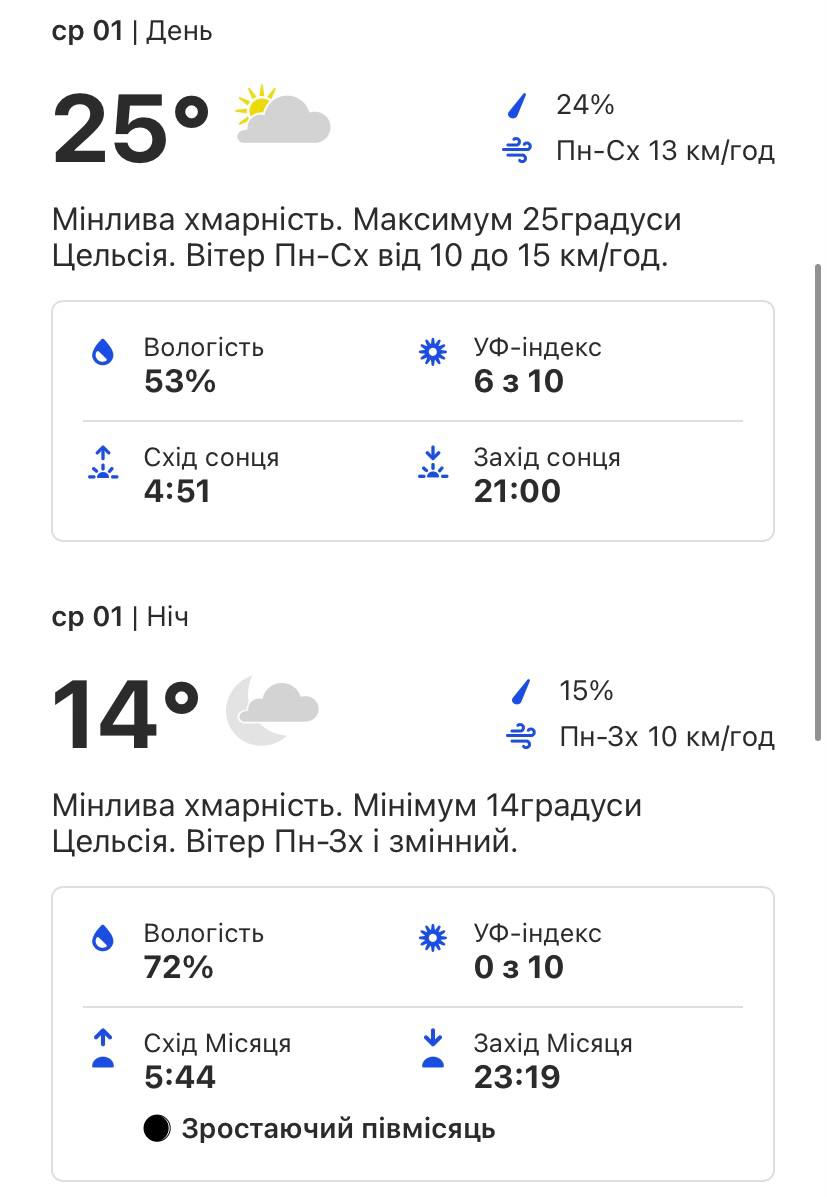
Task: Select the 'ср 01 | День' heading
Action: 132,31
